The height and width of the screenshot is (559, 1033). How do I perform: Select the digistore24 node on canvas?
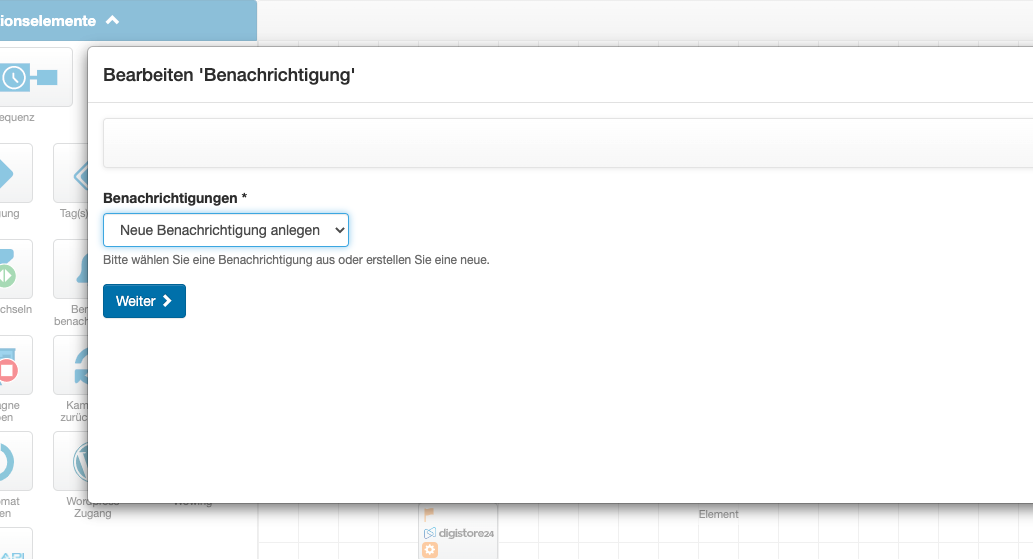pos(459,534)
